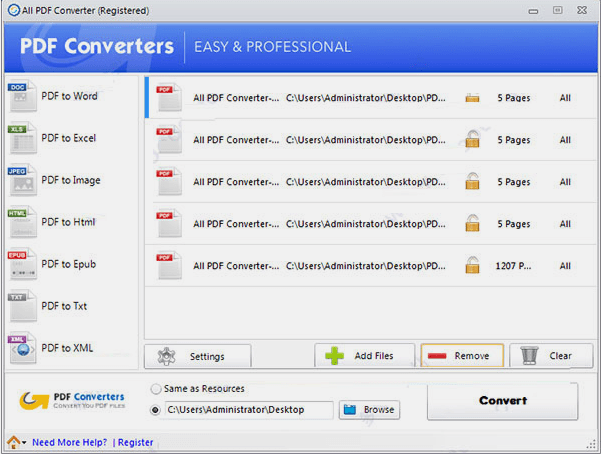Viewport: 601px width, 454px height.
Task: Select the custom output path radio button
Action: click(x=156, y=410)
